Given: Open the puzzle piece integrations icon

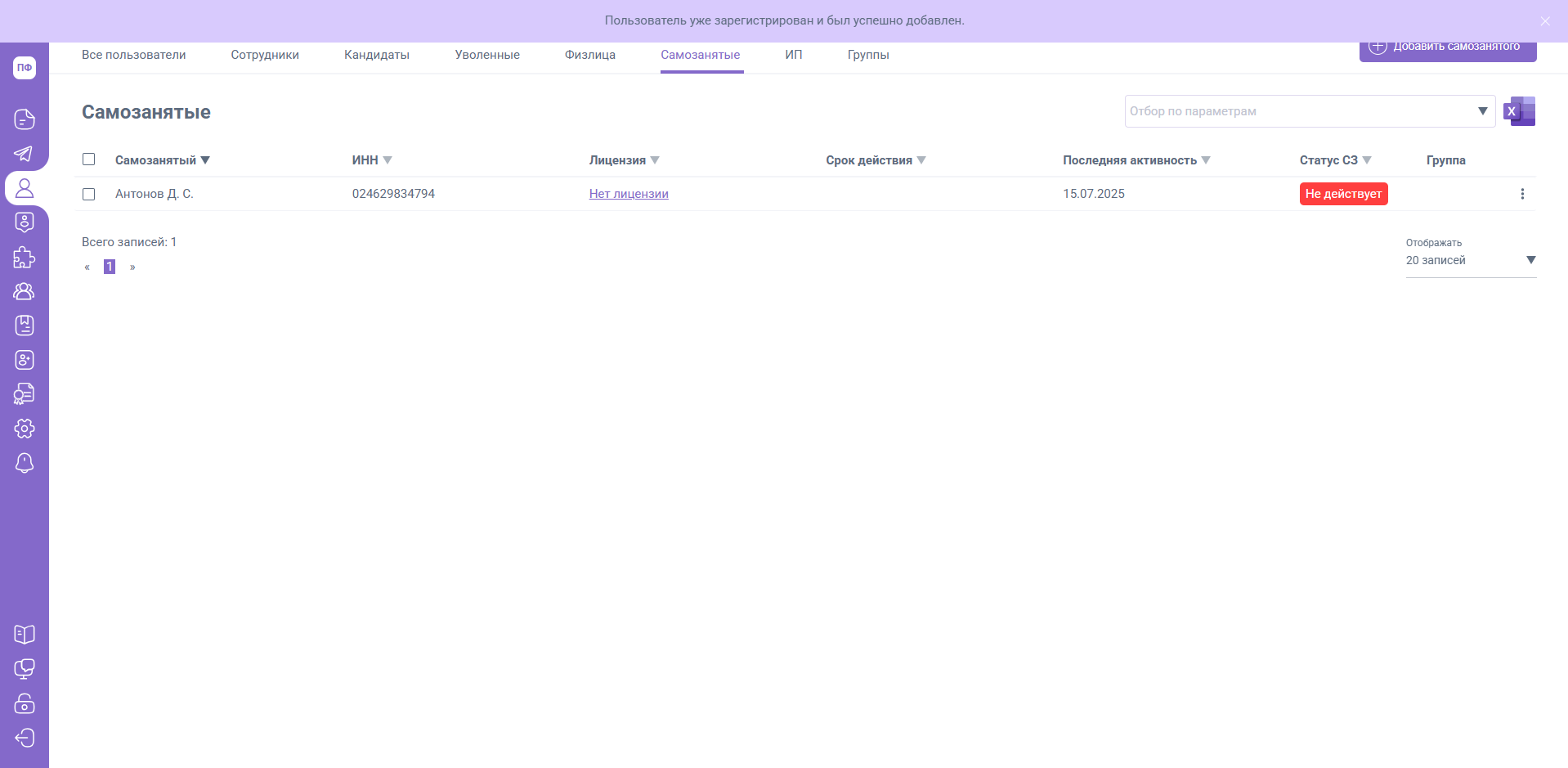Looking at the screenshot, I should tap(24, 258).
